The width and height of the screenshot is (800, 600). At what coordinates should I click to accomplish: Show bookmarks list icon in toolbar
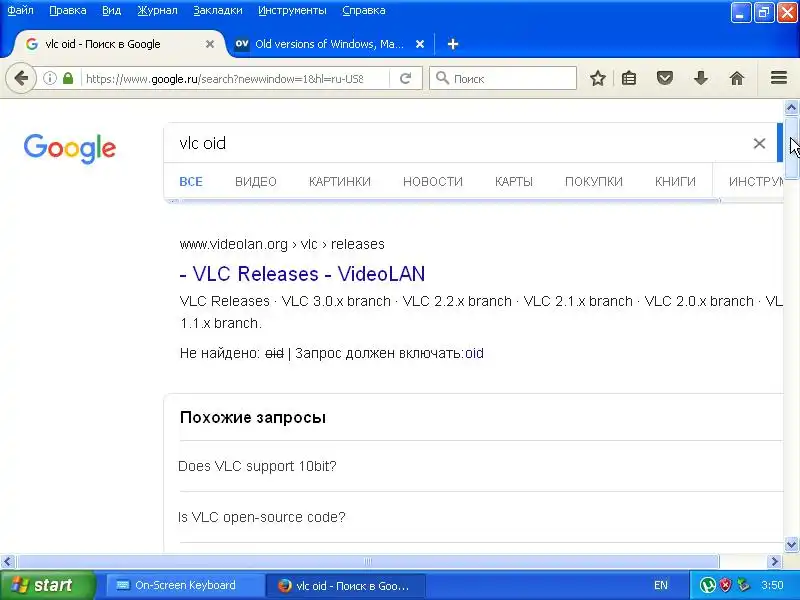tap(629, 79)
